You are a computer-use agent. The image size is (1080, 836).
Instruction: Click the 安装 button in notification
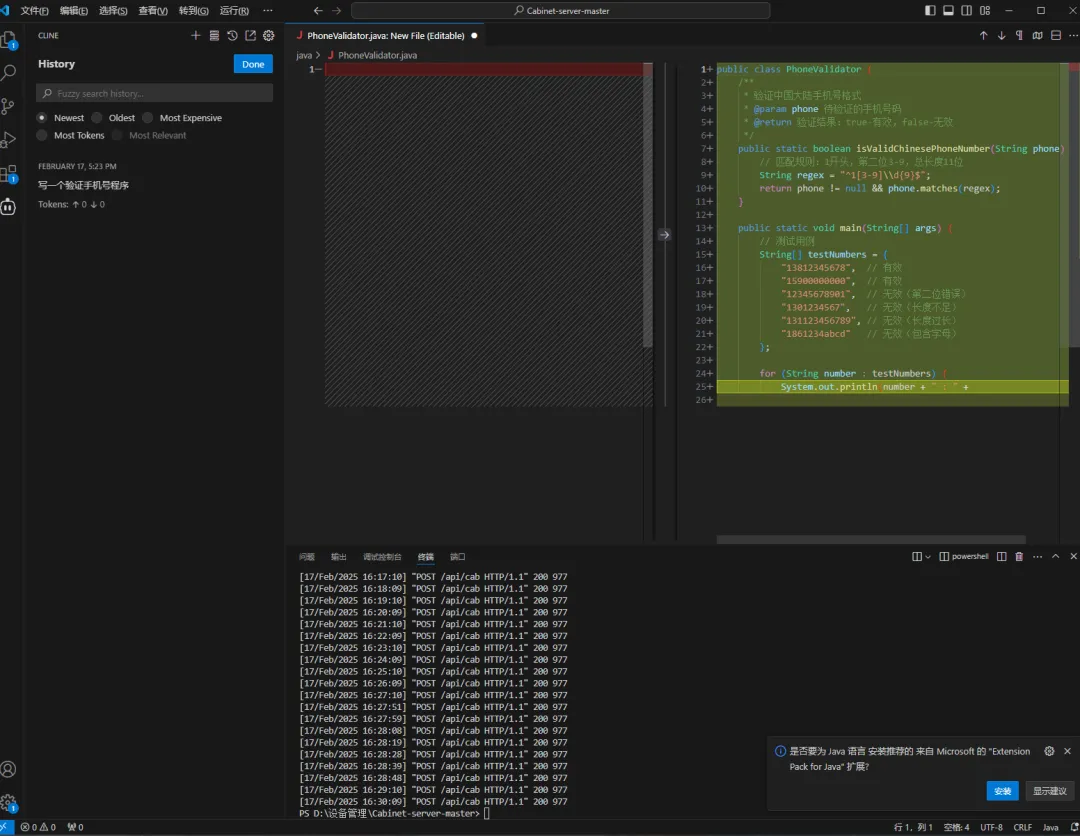pos(1002,790)
